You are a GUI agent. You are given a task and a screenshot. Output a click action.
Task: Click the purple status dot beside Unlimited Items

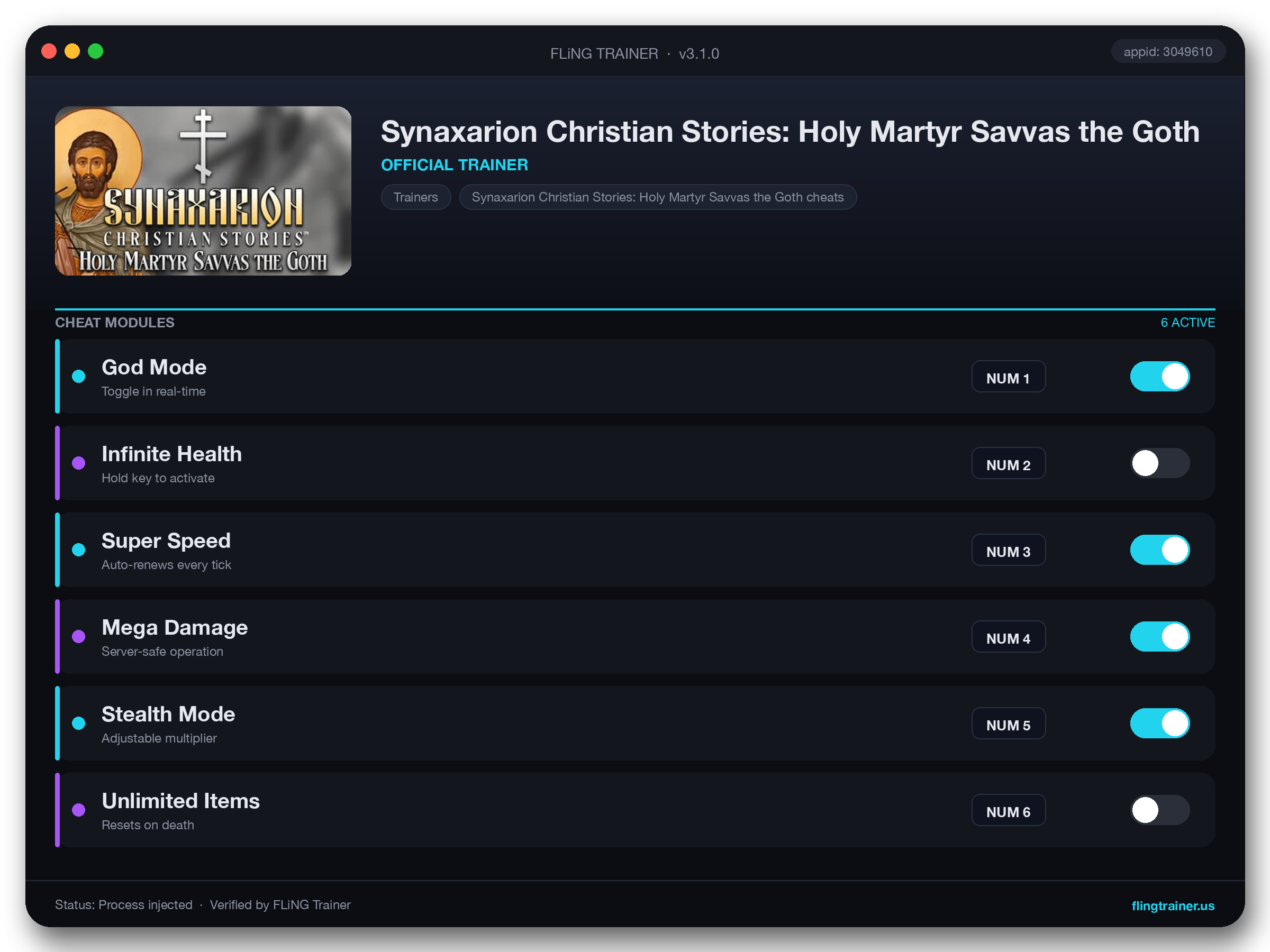pyautogui.click(x=79, y=810)
